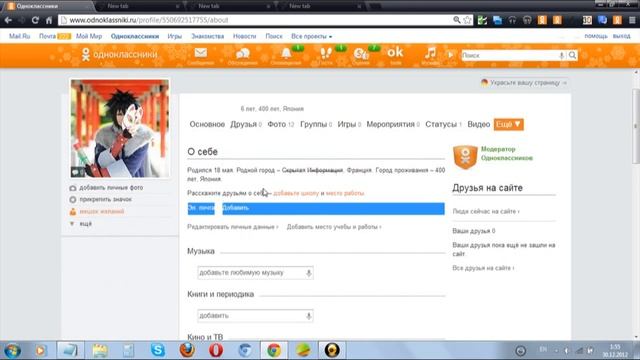The height and width of the screenshot is (360, 640).
Task: Click the помощь link
Action: pos(596,36)
